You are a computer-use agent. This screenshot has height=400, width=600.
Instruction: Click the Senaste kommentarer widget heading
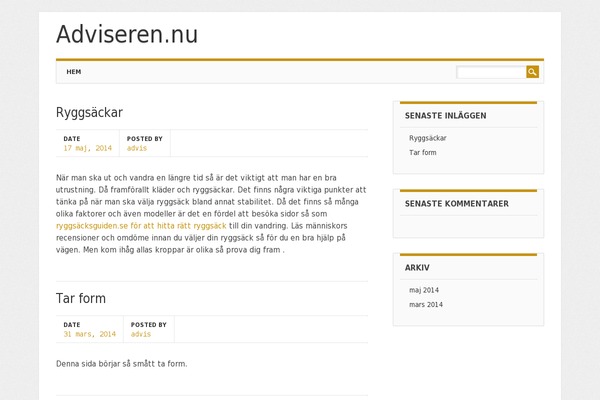(x=457, y=204)
